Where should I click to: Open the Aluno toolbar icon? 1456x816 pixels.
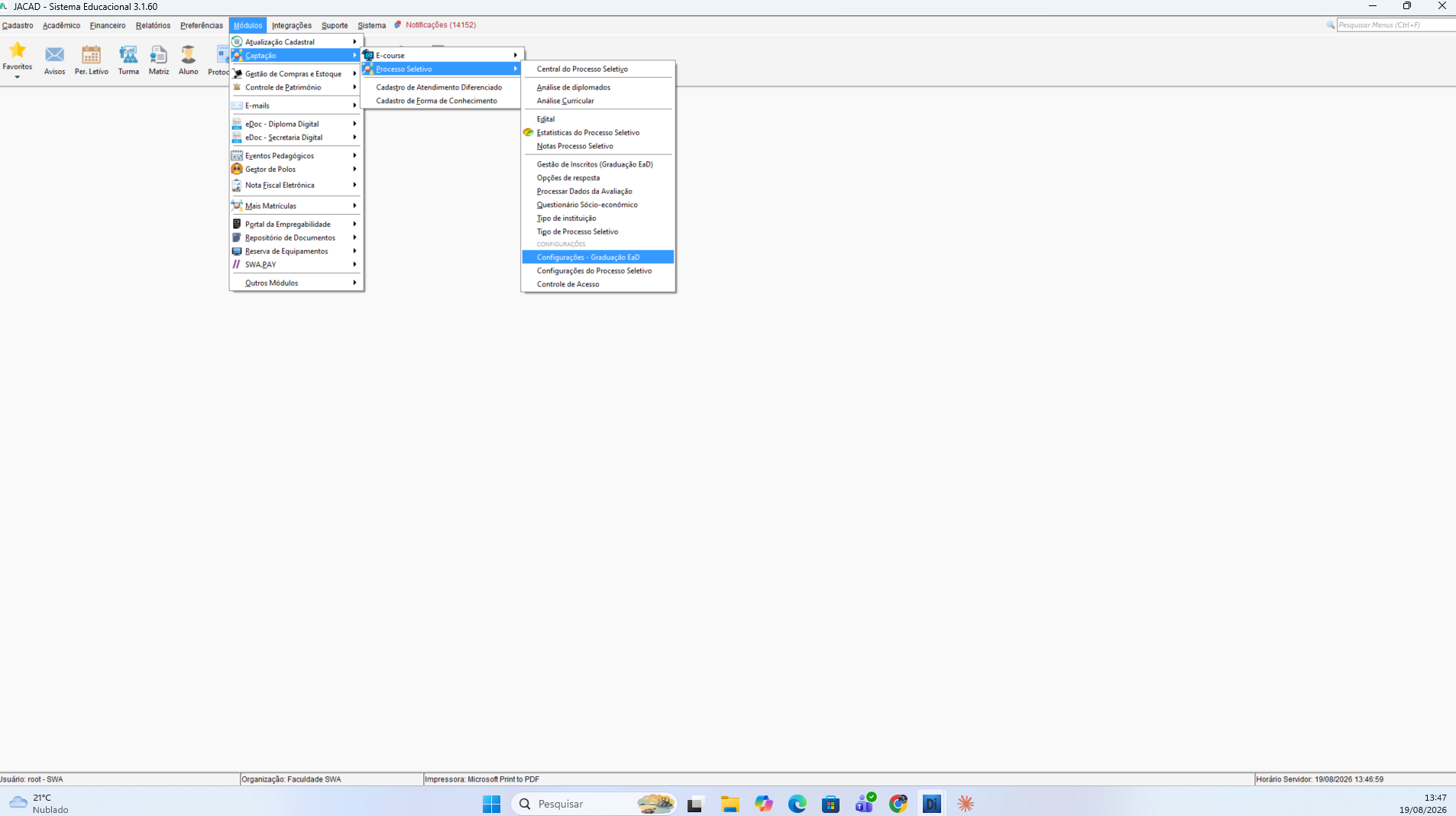188,54
